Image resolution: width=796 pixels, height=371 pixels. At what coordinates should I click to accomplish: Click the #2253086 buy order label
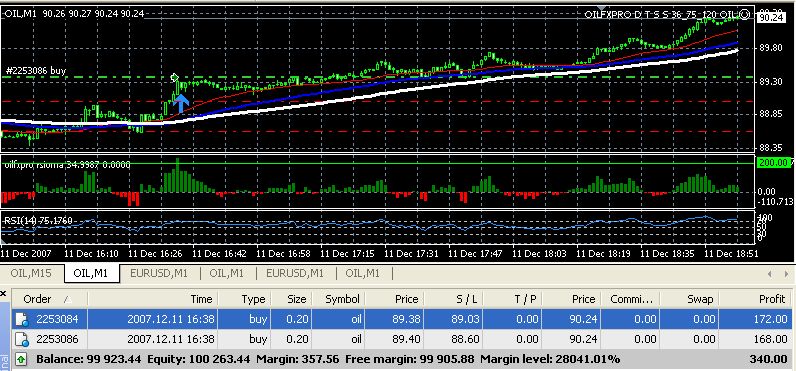tap(35, 71)
